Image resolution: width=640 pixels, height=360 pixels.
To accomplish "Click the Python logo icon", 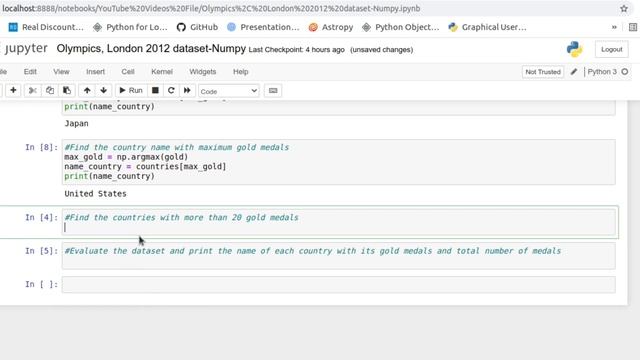I will pos(574,49).
